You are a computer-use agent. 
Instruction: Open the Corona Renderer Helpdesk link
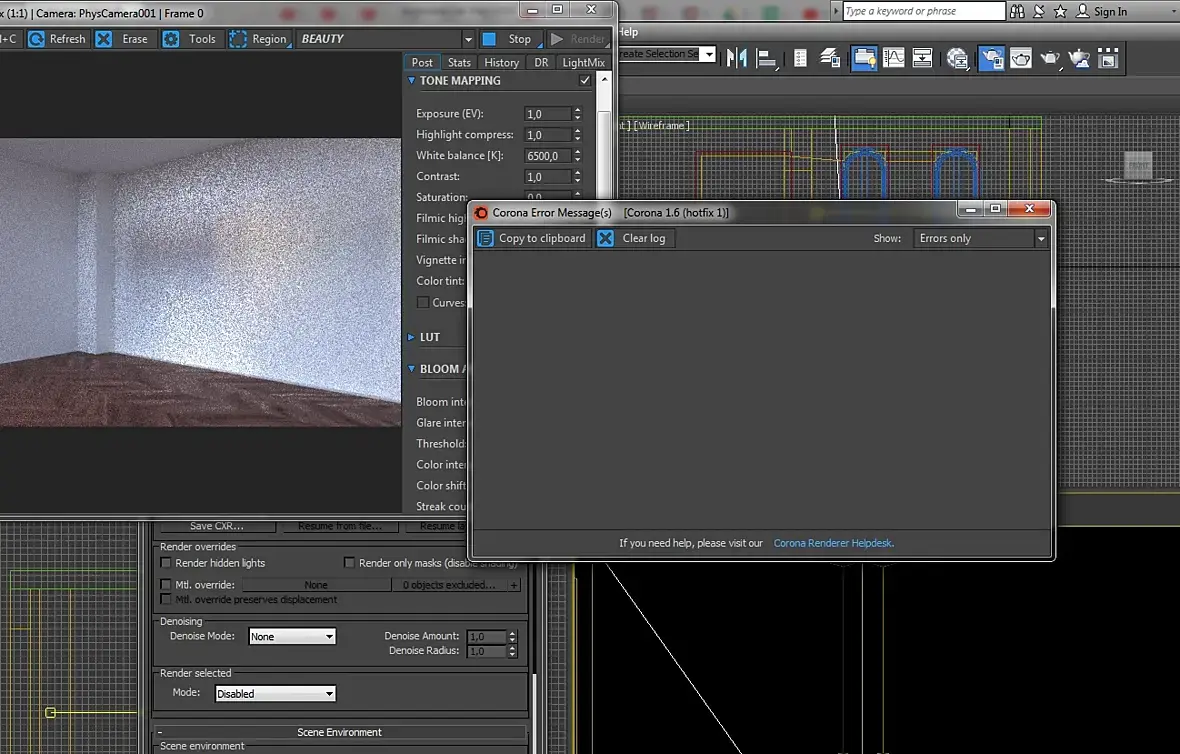(832, 543)
